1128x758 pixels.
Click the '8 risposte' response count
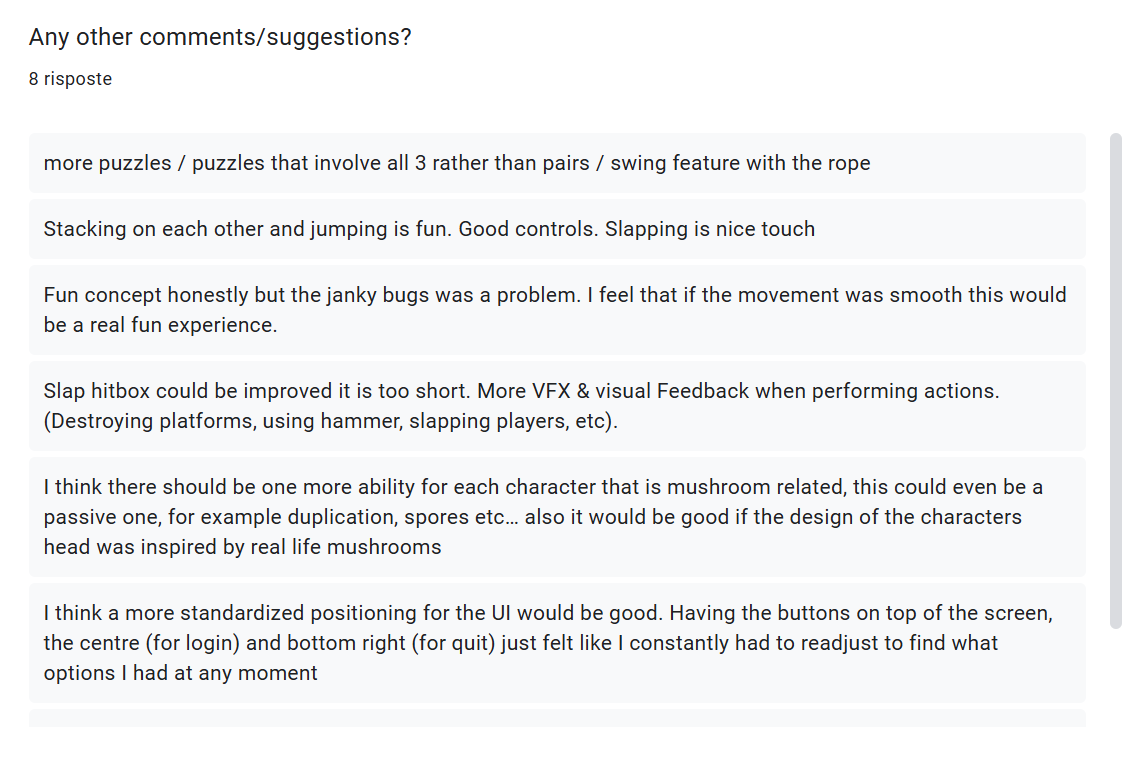tap(70, 79)
